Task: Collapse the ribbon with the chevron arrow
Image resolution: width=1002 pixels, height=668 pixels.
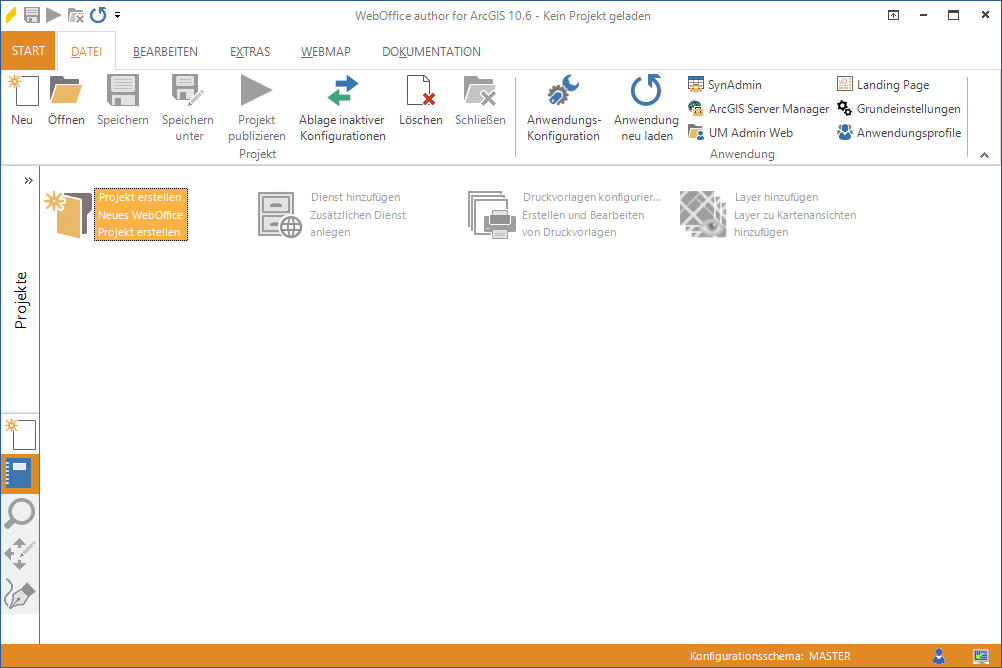Action: [x=984, y=155]
